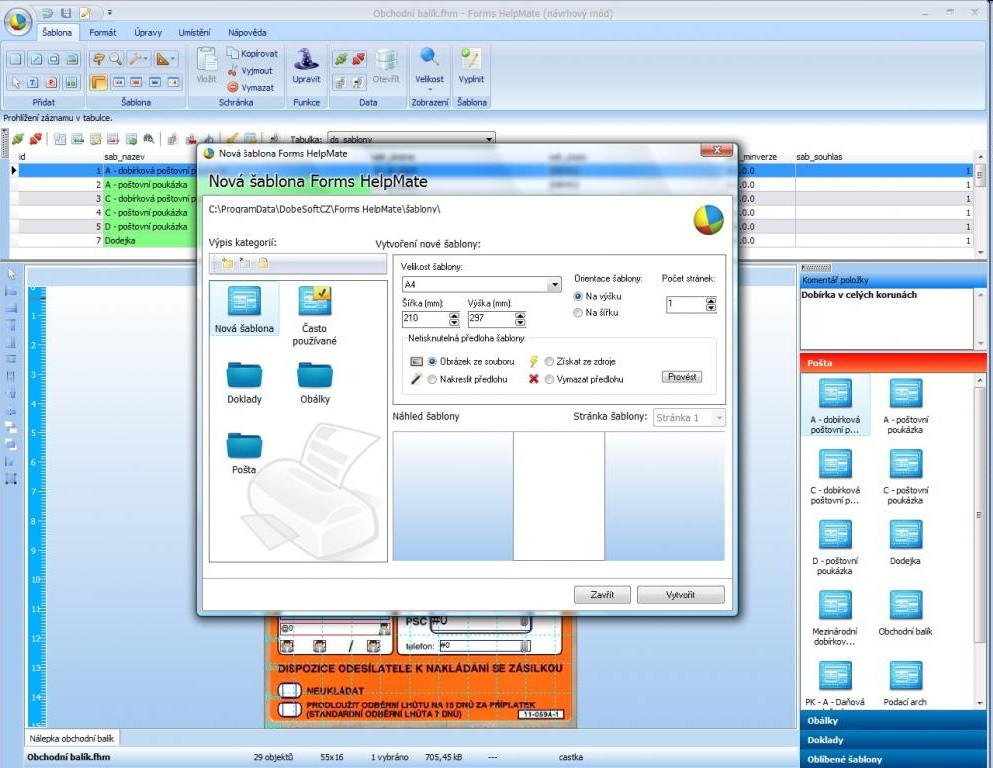Click the Otevřít database icon
Screen dimensions: 993x768
pos(386,60)
